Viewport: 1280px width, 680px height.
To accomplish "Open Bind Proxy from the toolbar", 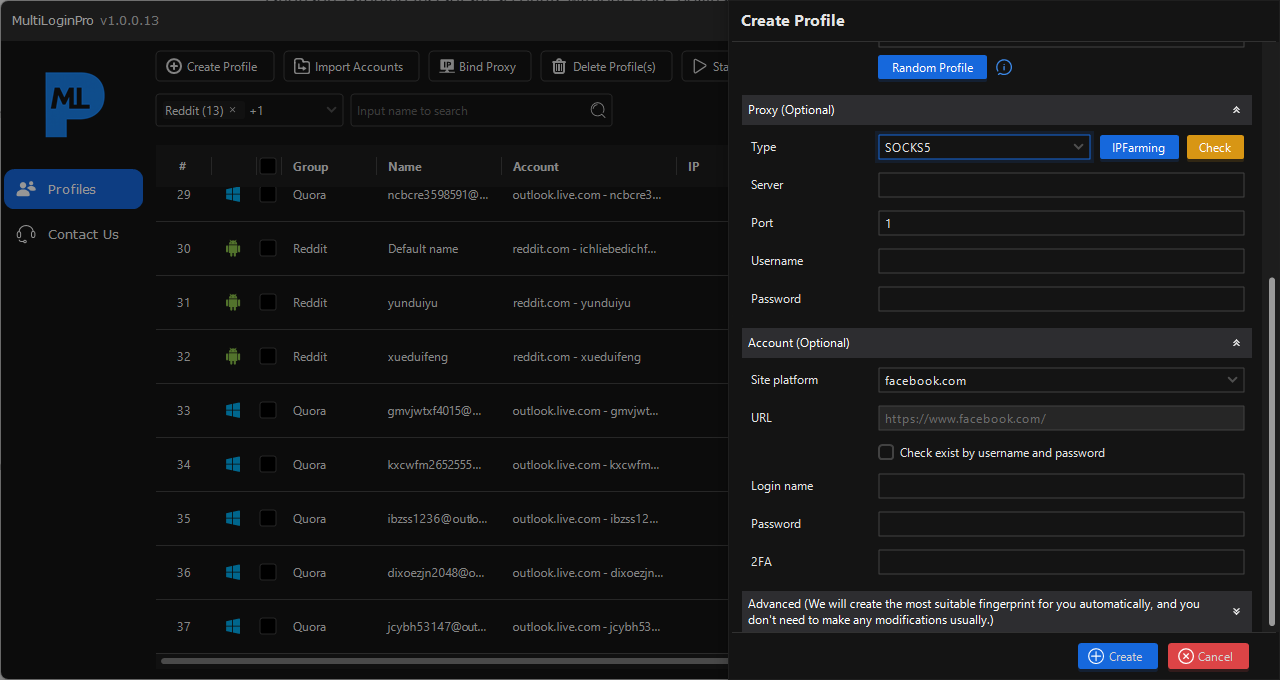I will 478,67.
